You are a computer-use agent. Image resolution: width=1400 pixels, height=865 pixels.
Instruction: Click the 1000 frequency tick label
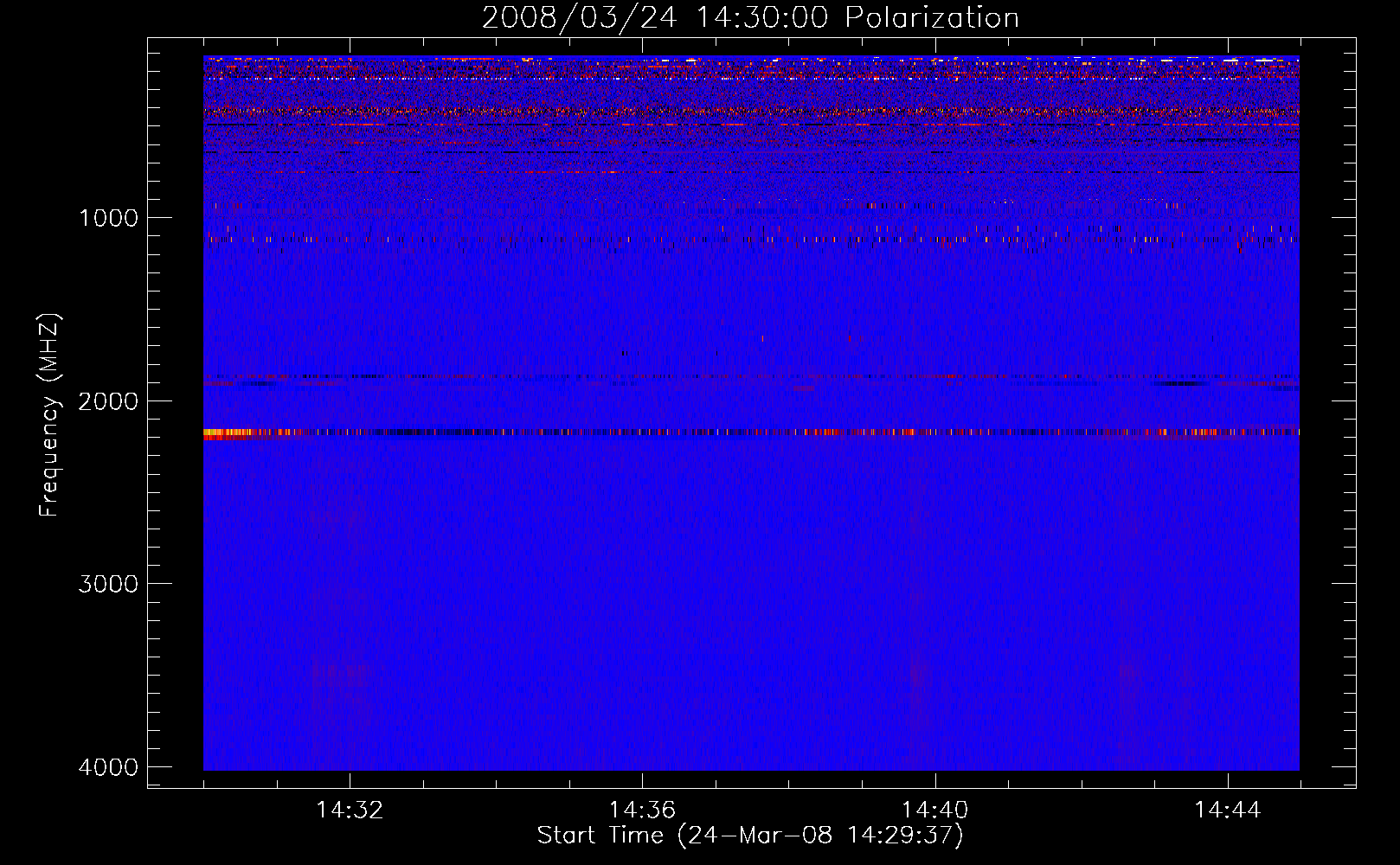point(108,217)
